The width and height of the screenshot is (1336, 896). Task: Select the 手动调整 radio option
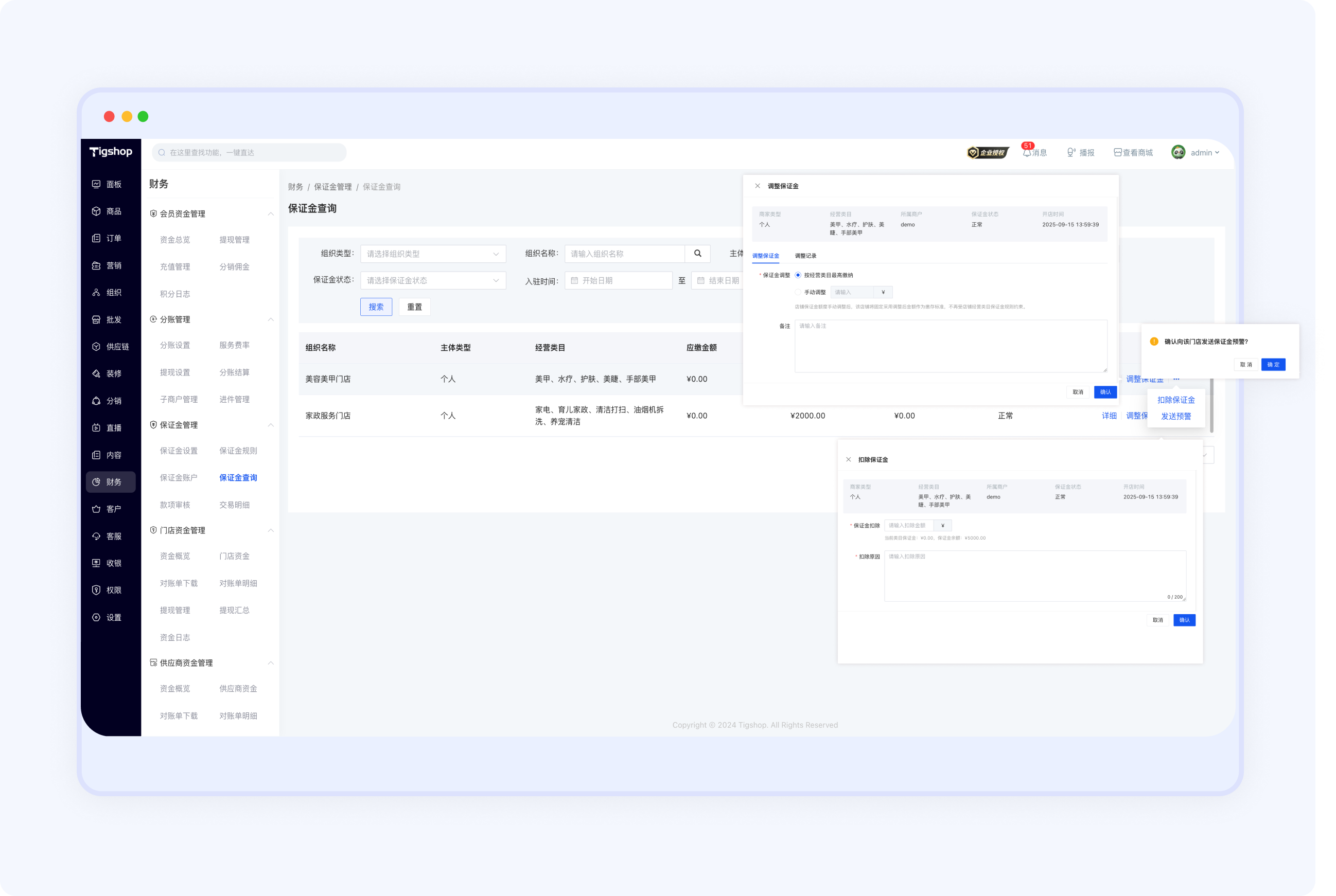798,292
